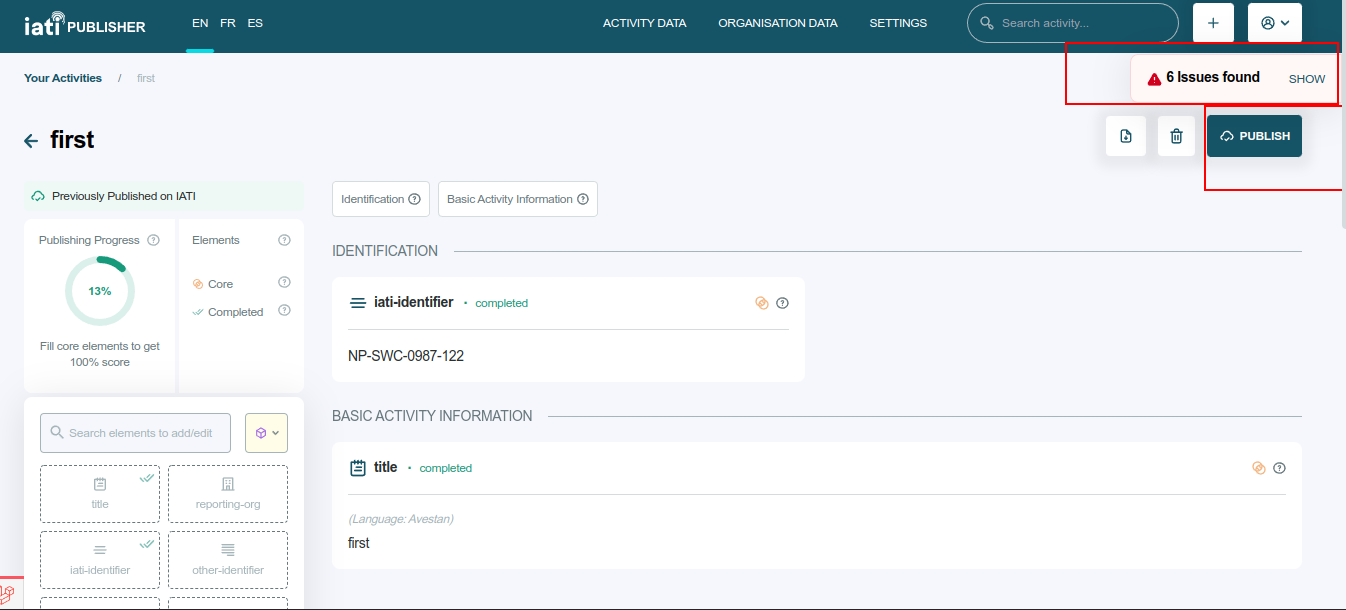
Task: Click SHOW to view issues
Action: (x=1307, y=79)
